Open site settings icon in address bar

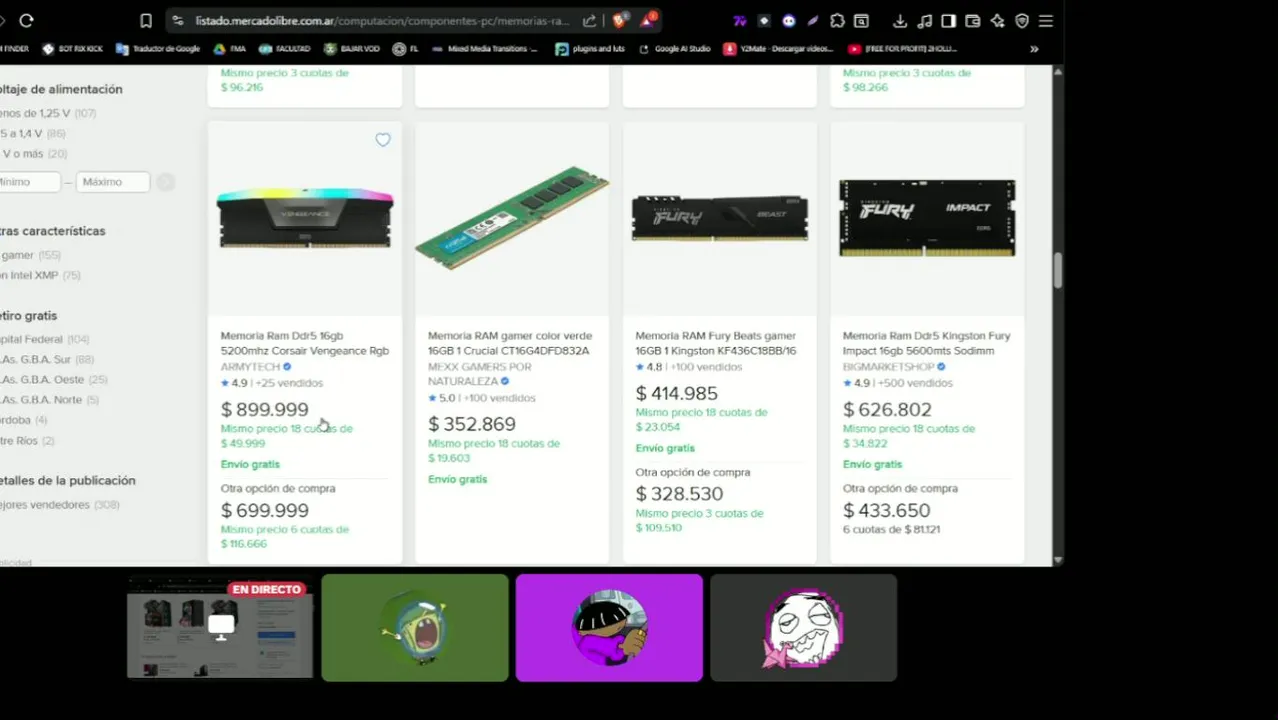tap(178, 20)
